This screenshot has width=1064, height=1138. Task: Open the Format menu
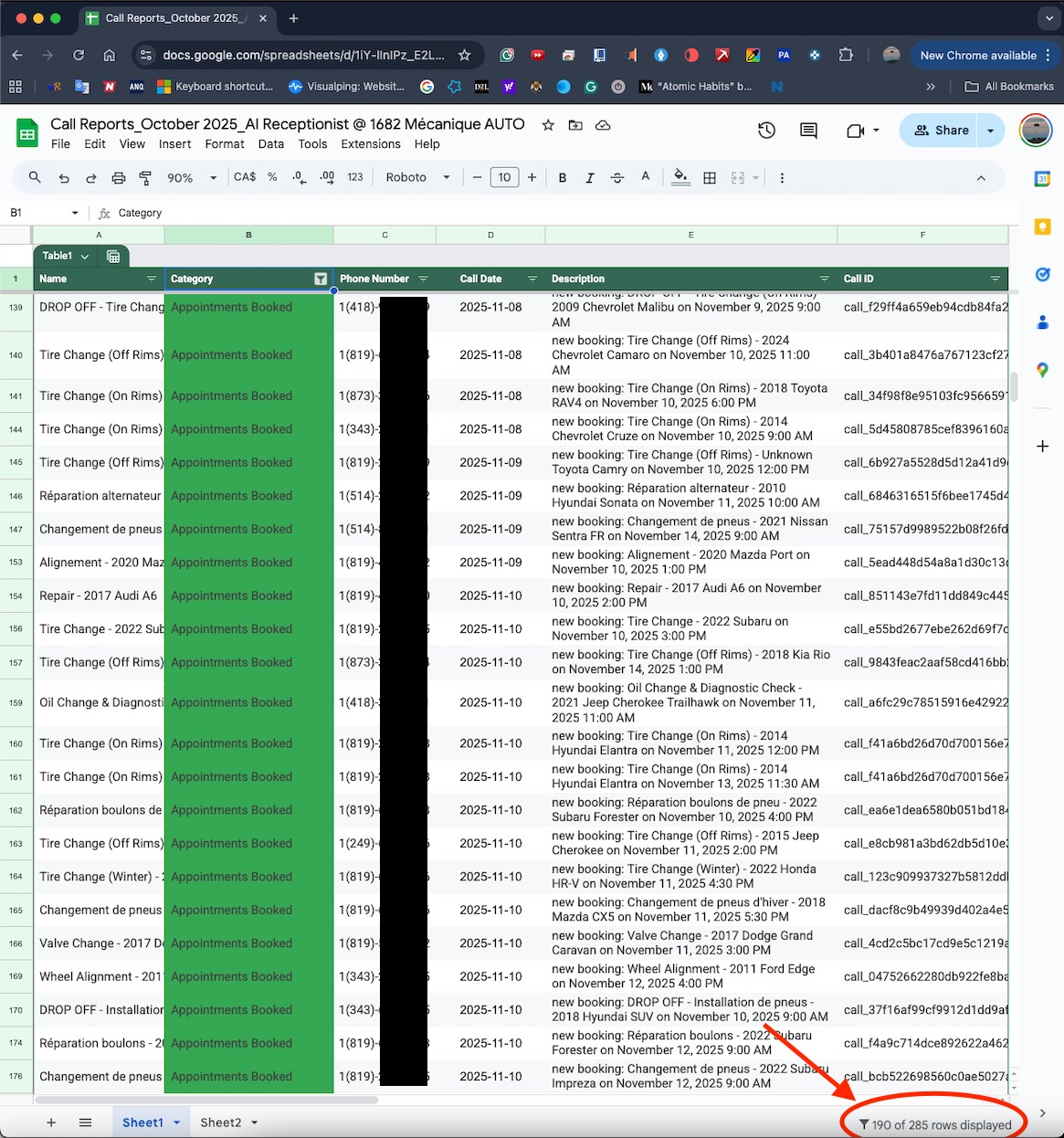pos(225,144)
